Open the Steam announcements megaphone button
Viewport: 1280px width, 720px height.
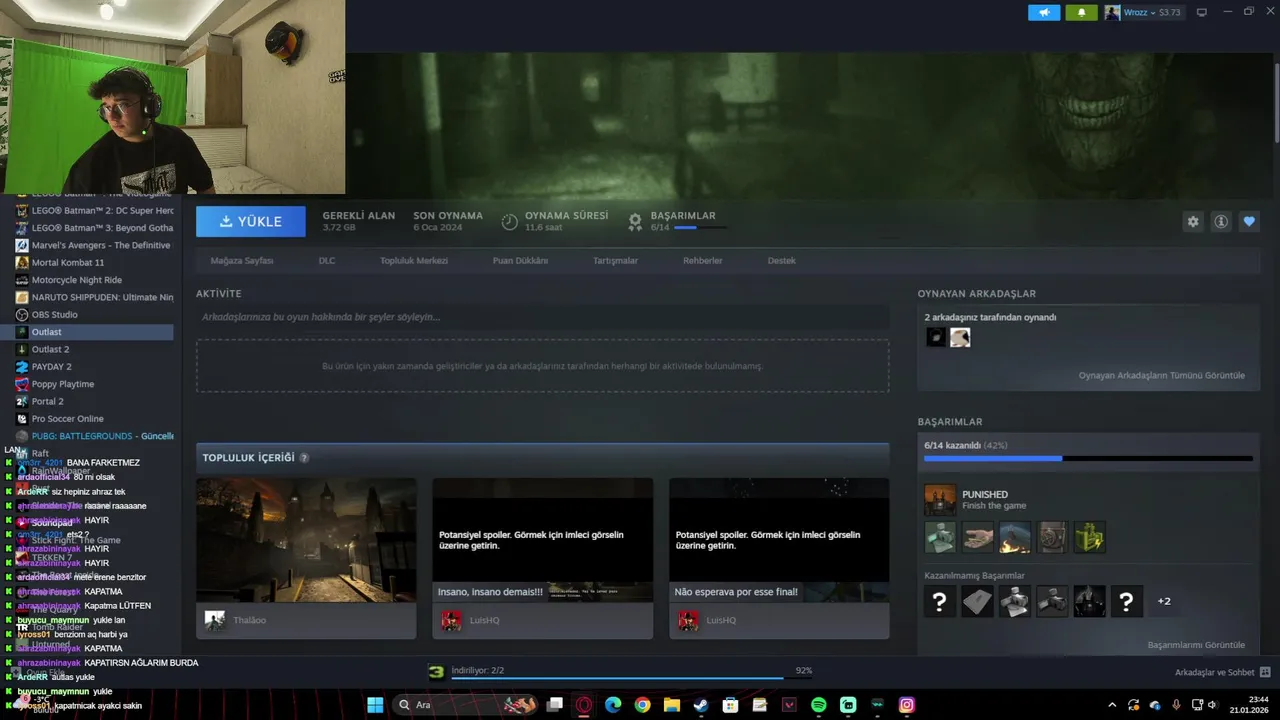[x=1044, y=13]
